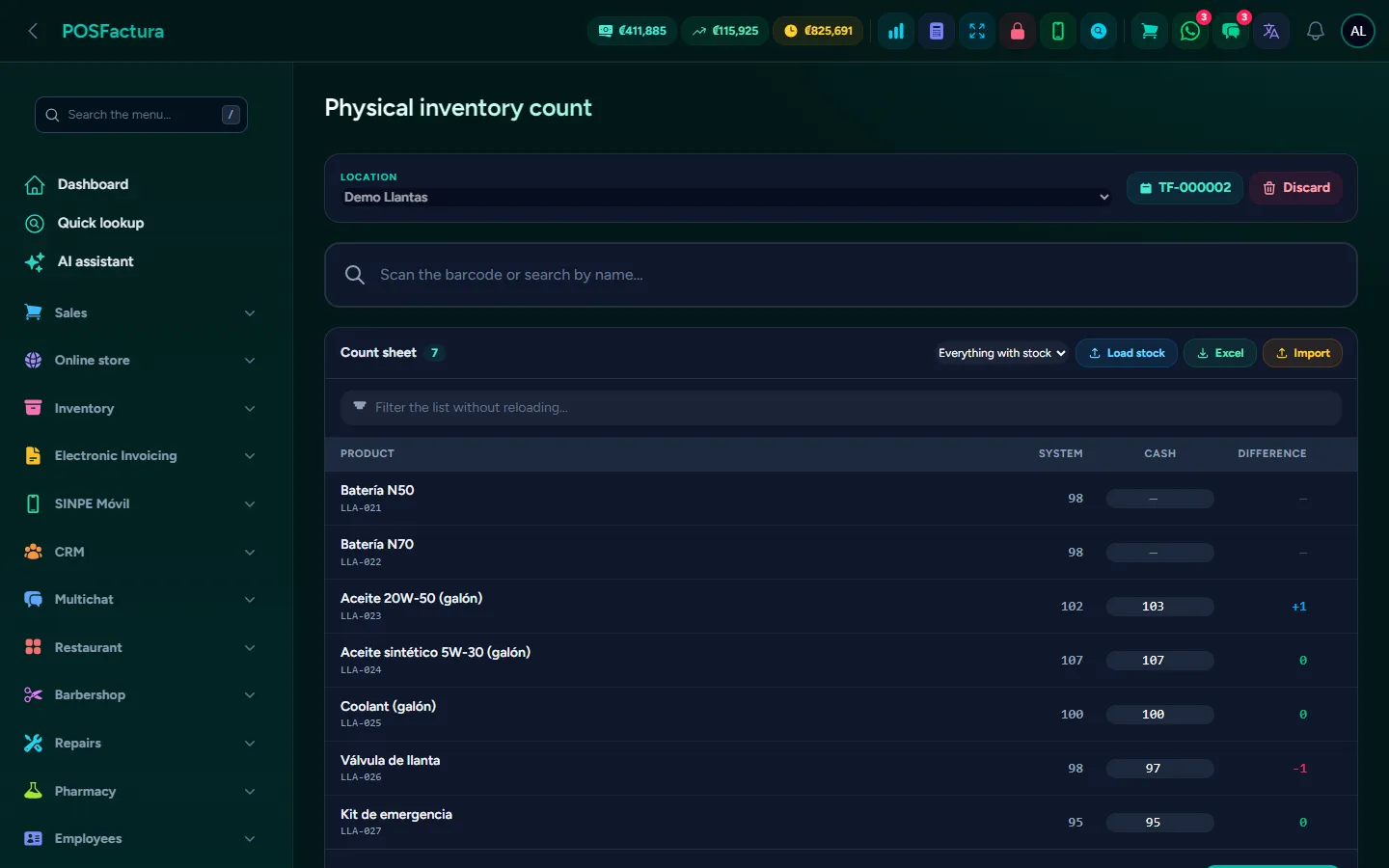Click the €411,885 cash indicator
Viewport: 1389px width, 868px height.
[x=632, y=31]
